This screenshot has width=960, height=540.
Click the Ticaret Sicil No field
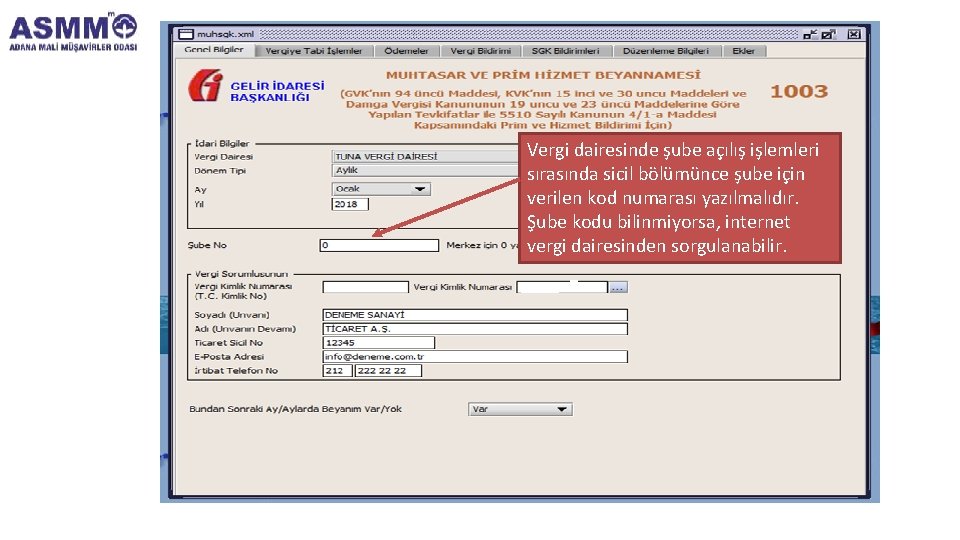pos(378,343)
